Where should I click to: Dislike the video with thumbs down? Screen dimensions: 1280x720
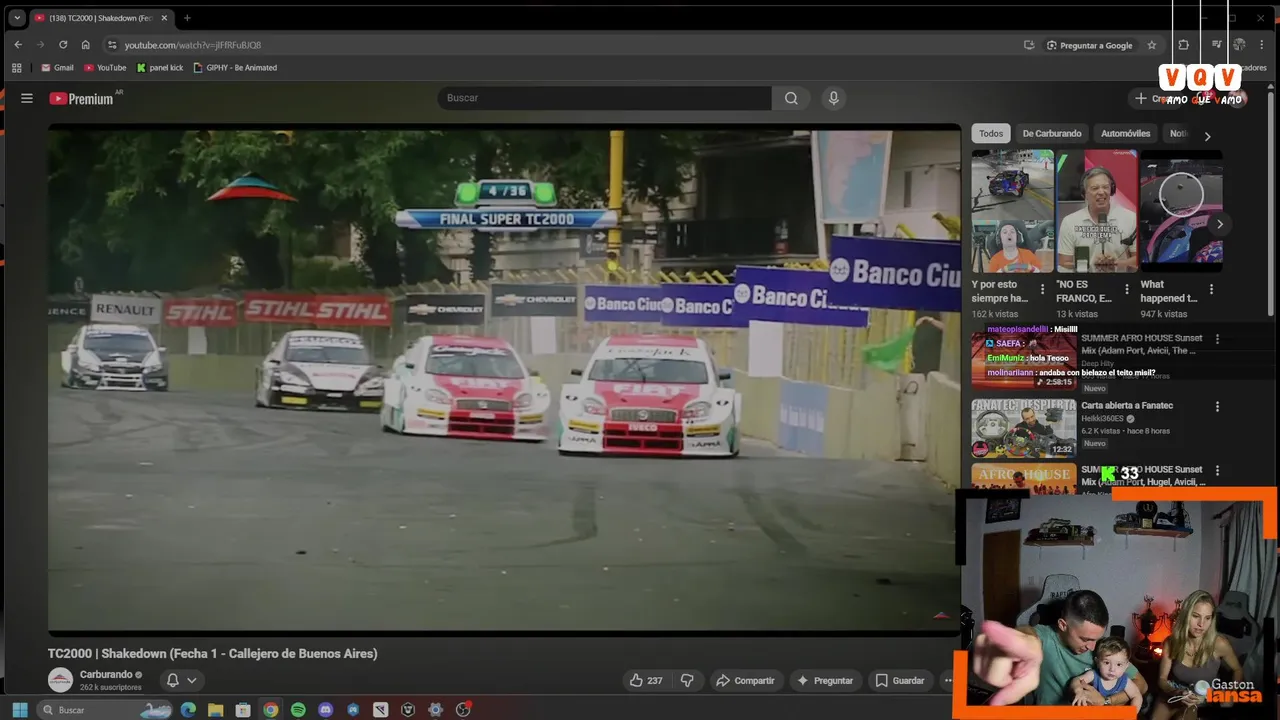[687, 680]
